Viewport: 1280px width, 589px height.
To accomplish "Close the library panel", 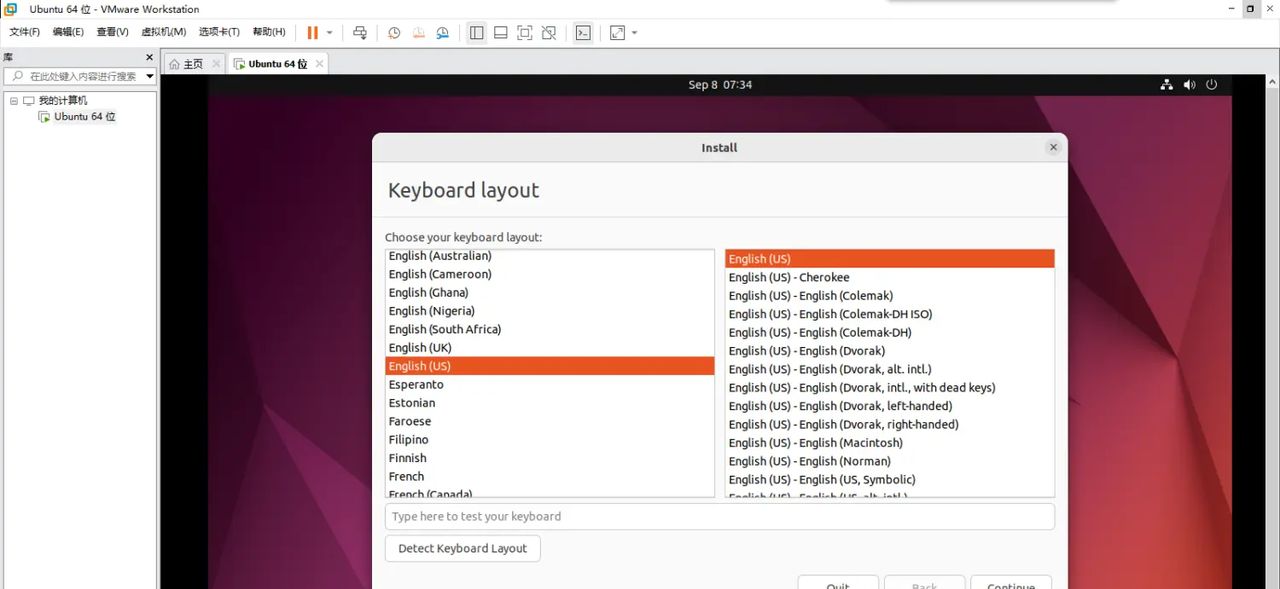I will pos(149,58).
